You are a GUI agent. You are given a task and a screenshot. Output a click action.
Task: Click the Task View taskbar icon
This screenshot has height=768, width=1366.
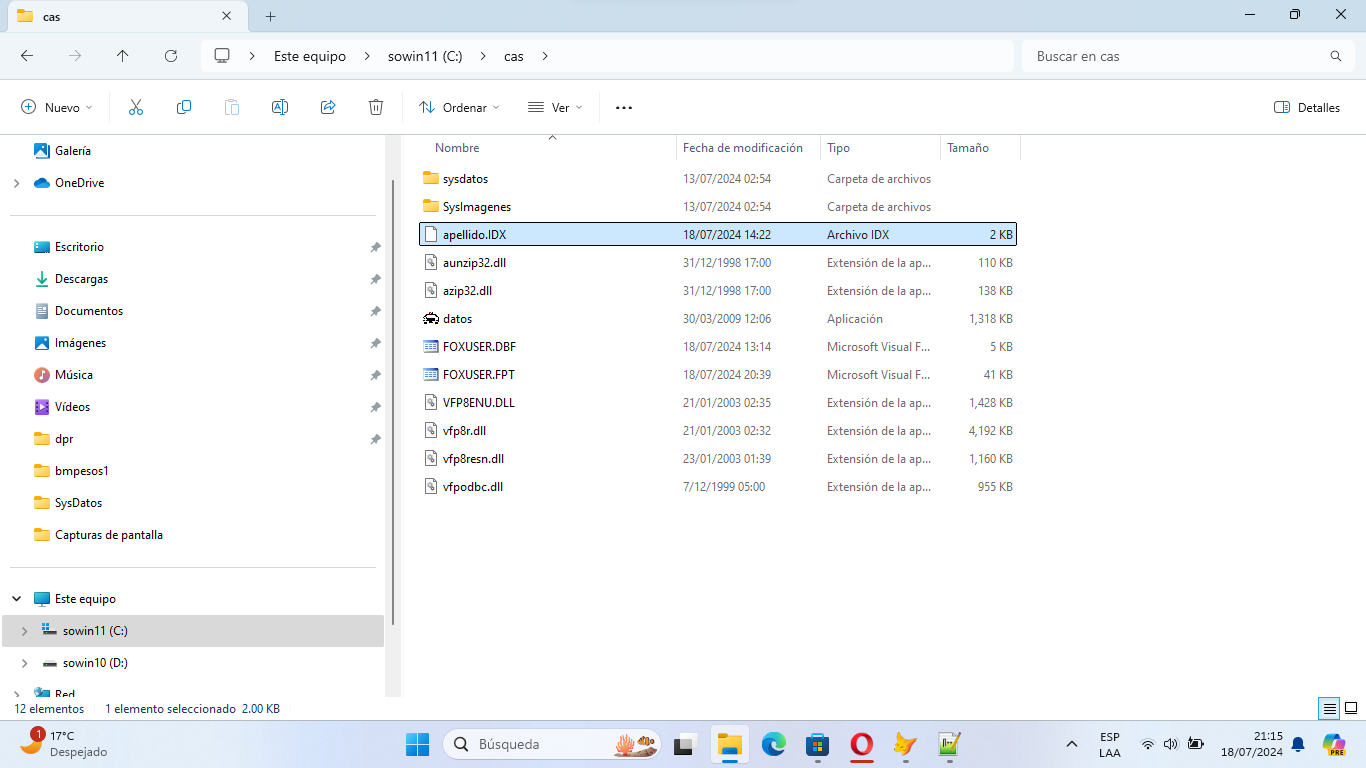point(685,744)
